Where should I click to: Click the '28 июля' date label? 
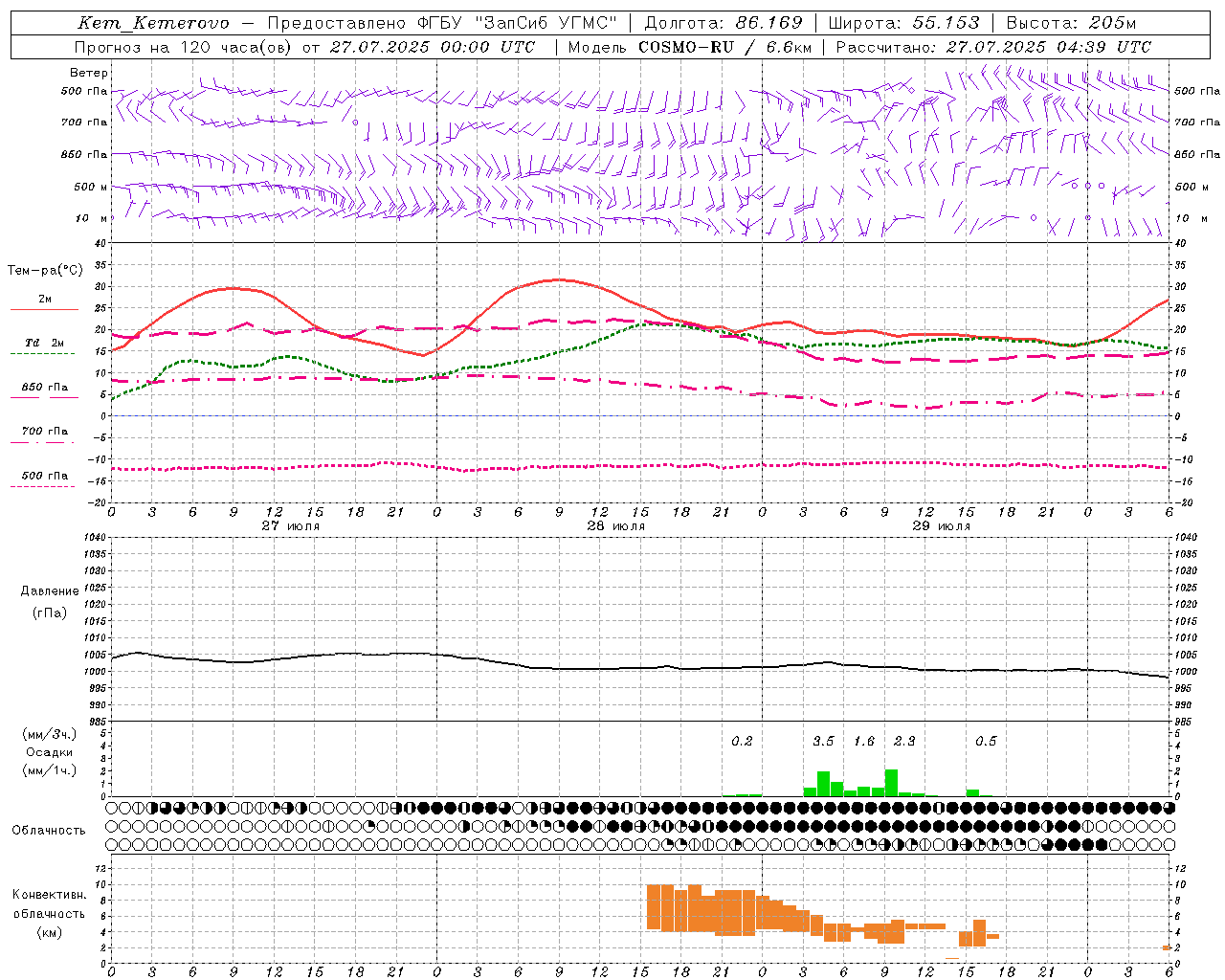pyautogui.click(x=616, y=525)
